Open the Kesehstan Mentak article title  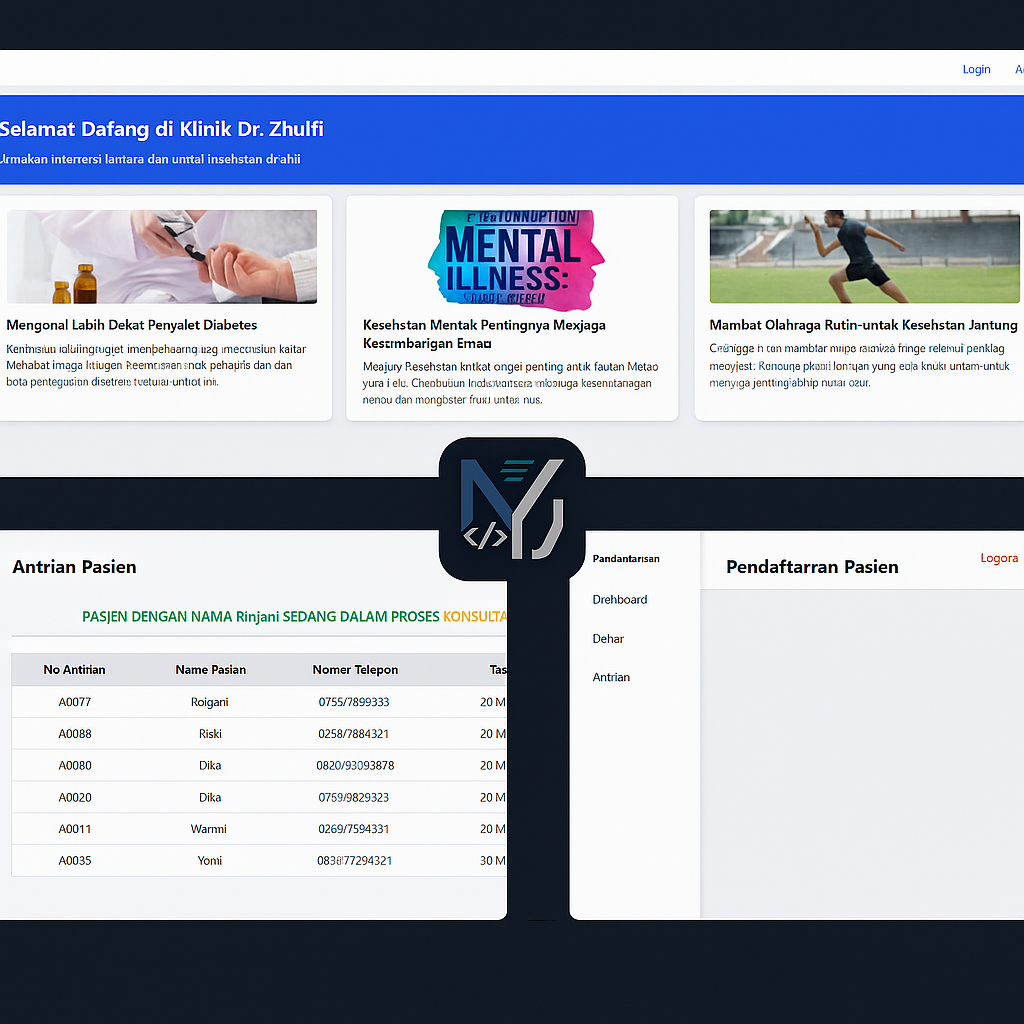[484, 334]
